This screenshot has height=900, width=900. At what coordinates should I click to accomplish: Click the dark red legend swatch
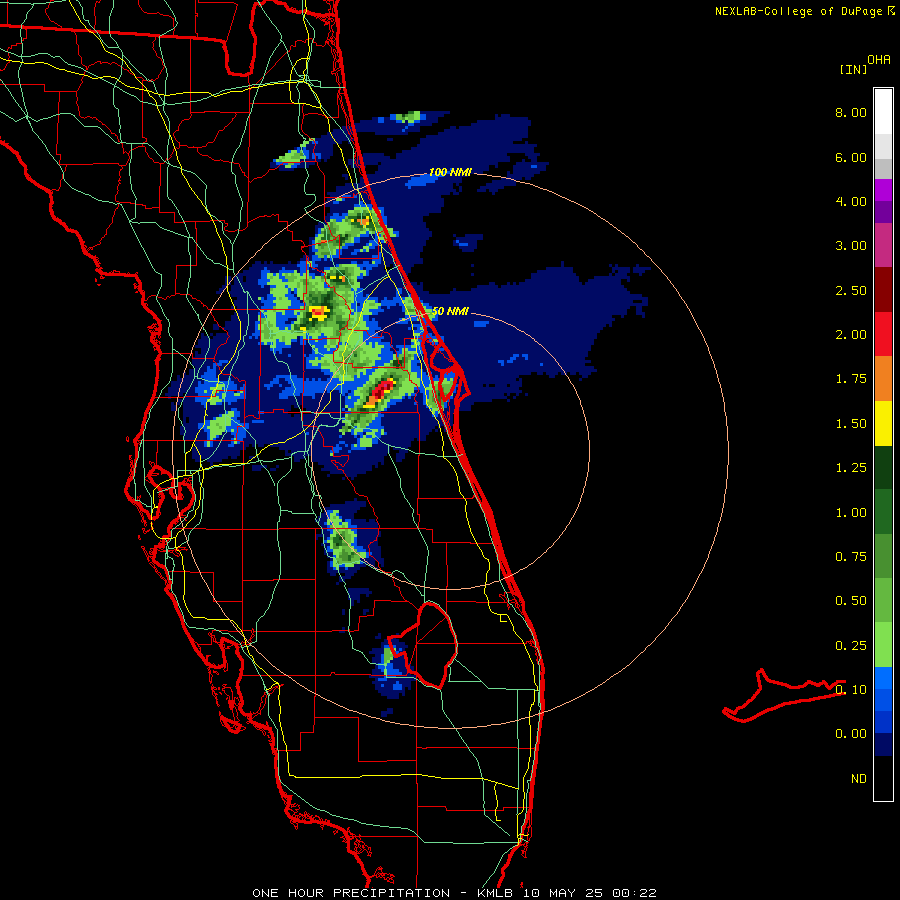coord(883,290)
